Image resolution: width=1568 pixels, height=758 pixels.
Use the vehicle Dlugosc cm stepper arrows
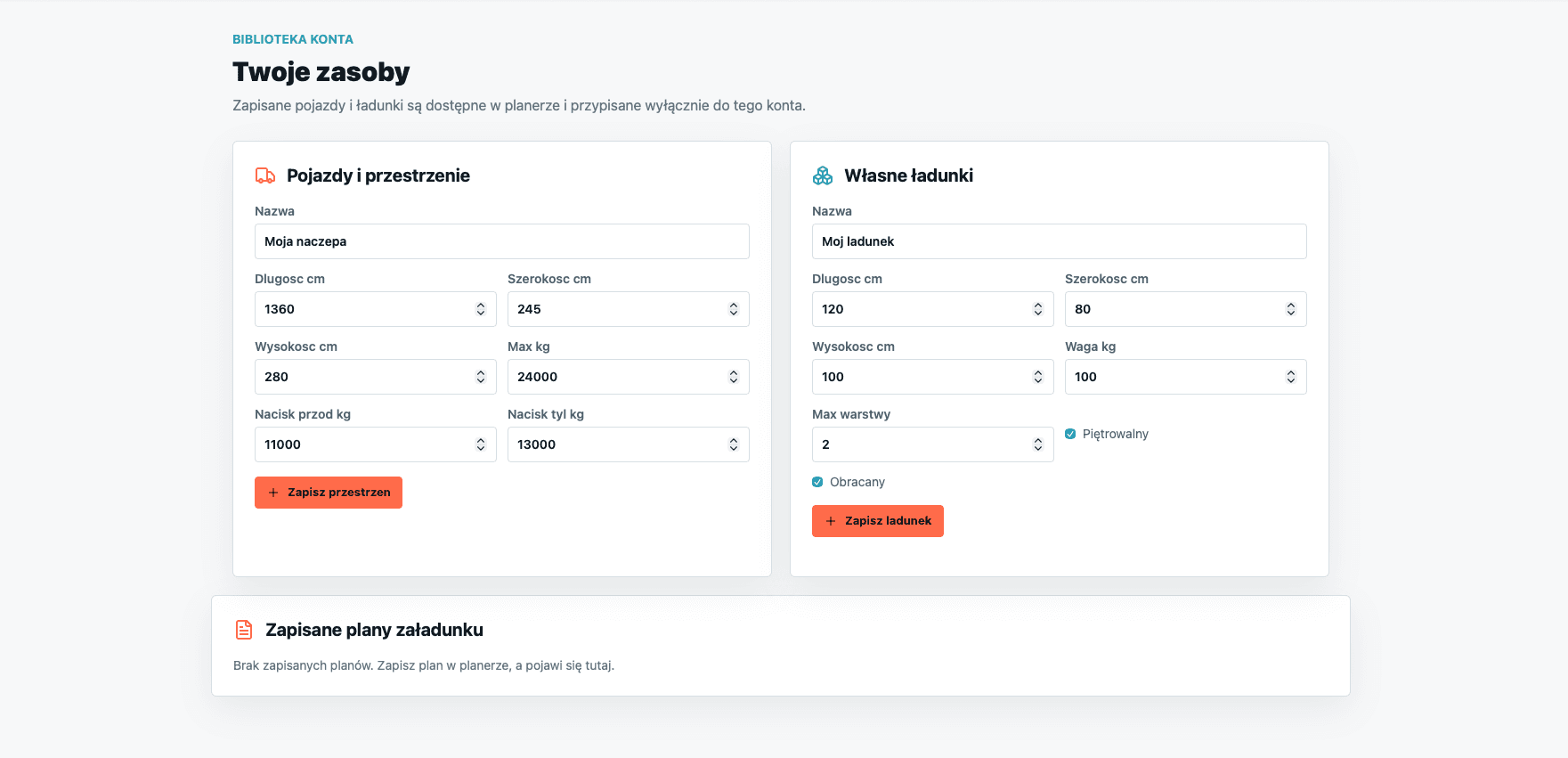pyautogui.click(x=481, y=309)
